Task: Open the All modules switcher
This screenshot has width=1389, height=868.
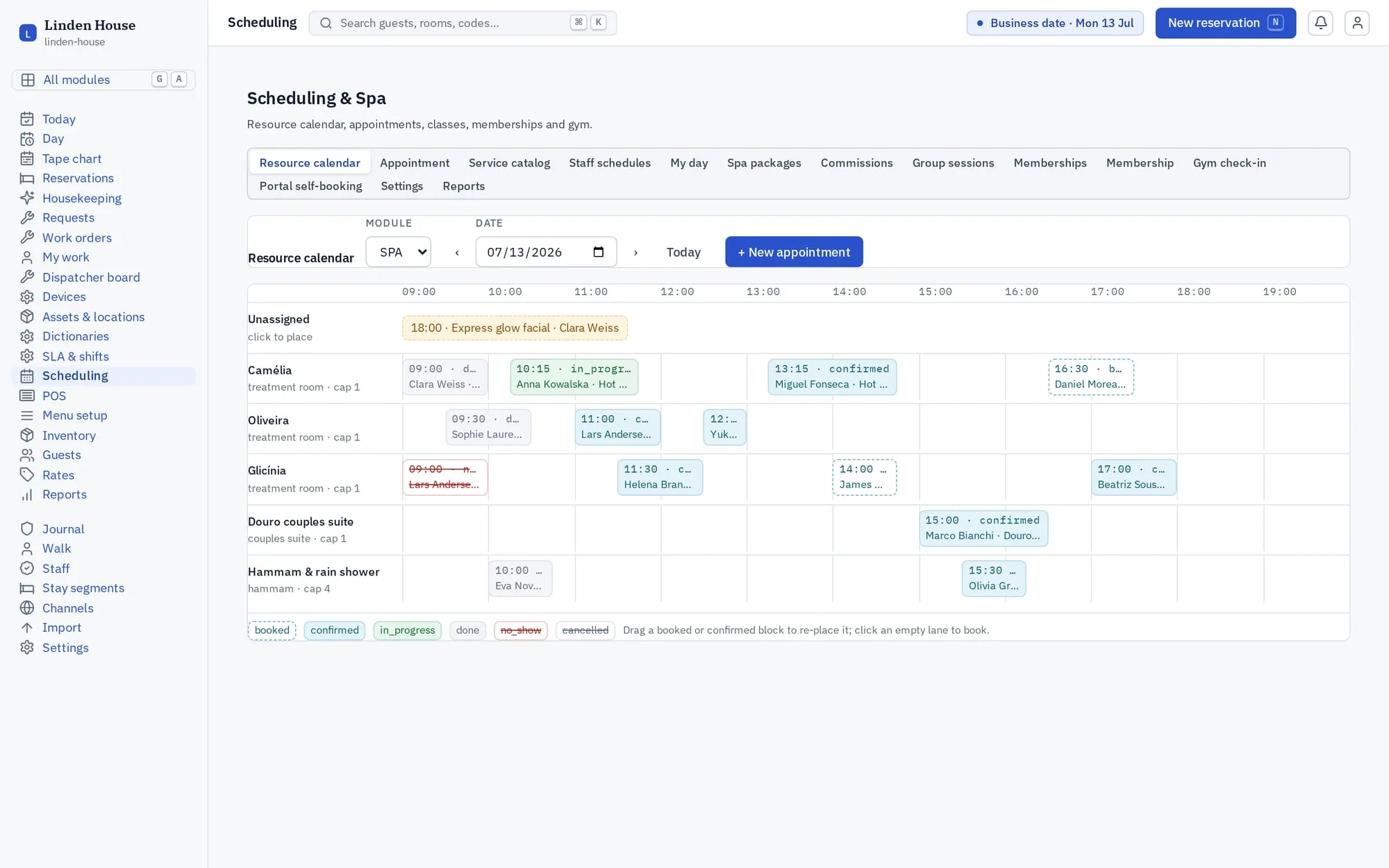Action: pos(103,80)
